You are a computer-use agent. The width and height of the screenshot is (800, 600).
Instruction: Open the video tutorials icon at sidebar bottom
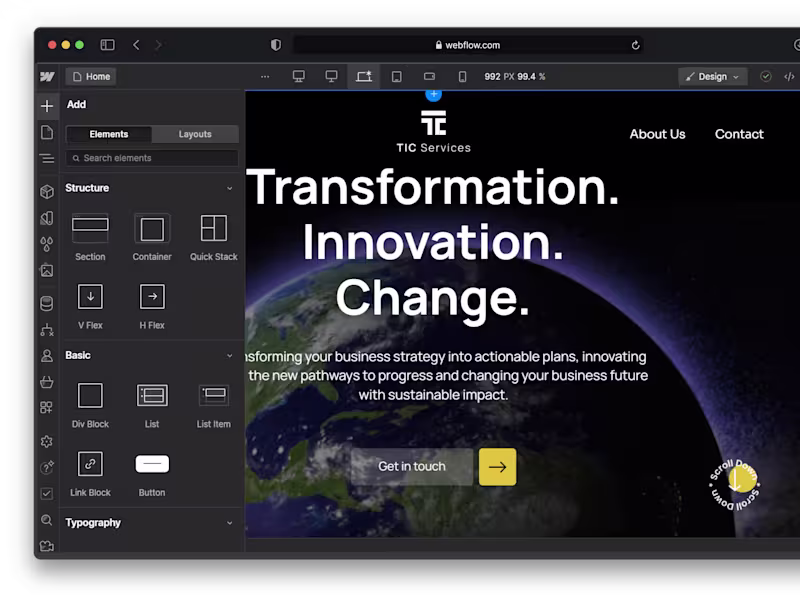click(47, 546)
